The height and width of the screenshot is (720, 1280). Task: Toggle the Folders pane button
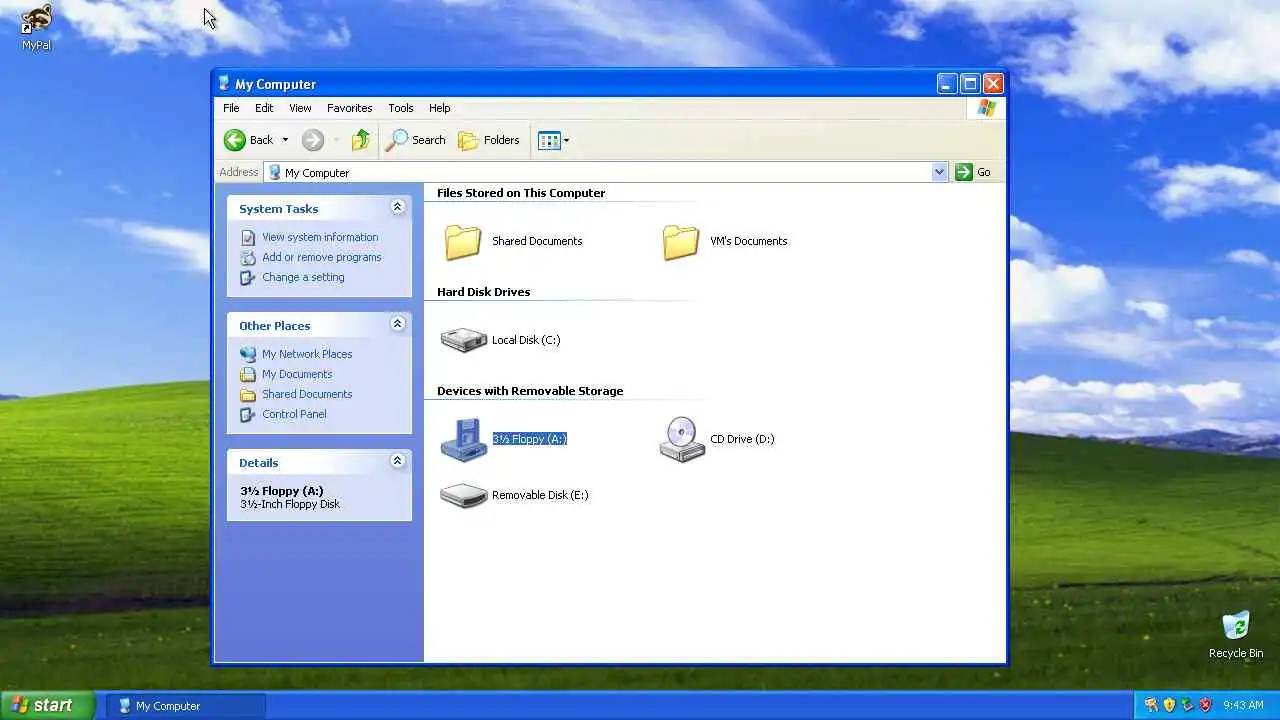click(489, 140)
